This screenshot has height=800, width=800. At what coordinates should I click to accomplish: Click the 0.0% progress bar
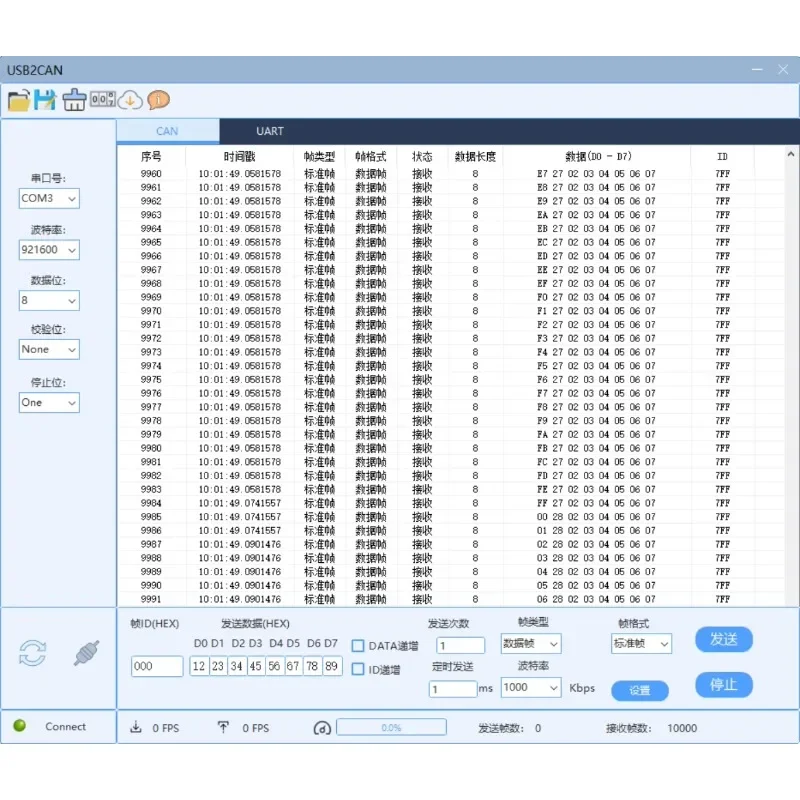pyautogui.click(x=391, y=728)
